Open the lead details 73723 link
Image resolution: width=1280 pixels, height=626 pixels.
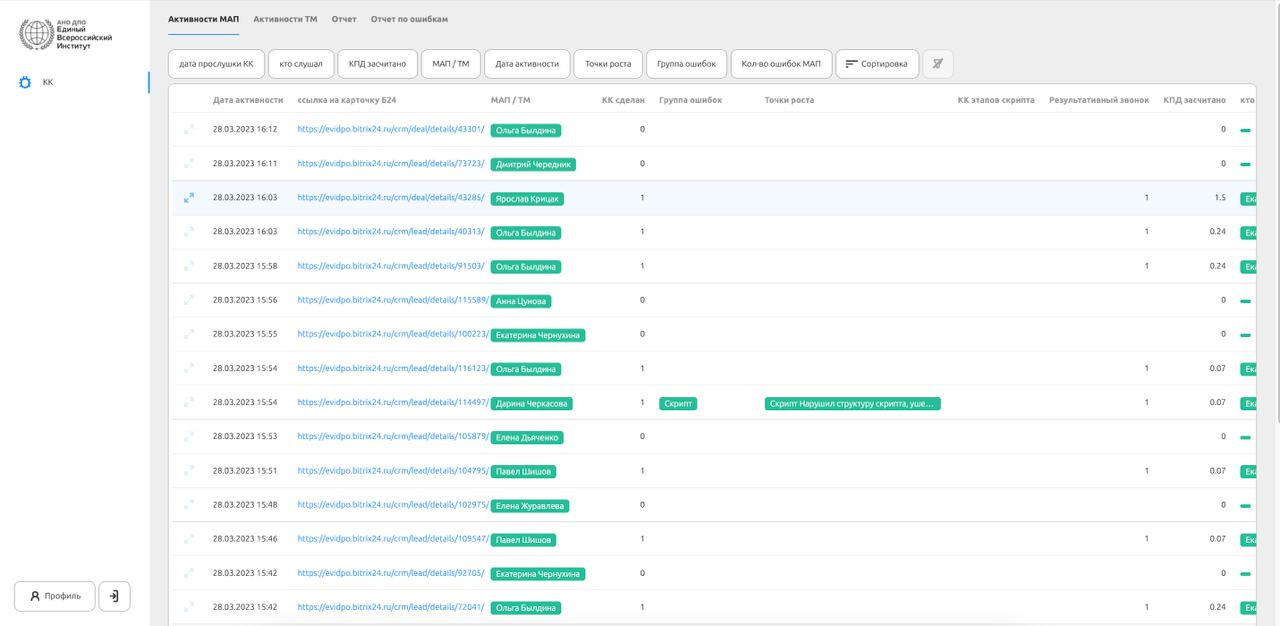(391, 164)
